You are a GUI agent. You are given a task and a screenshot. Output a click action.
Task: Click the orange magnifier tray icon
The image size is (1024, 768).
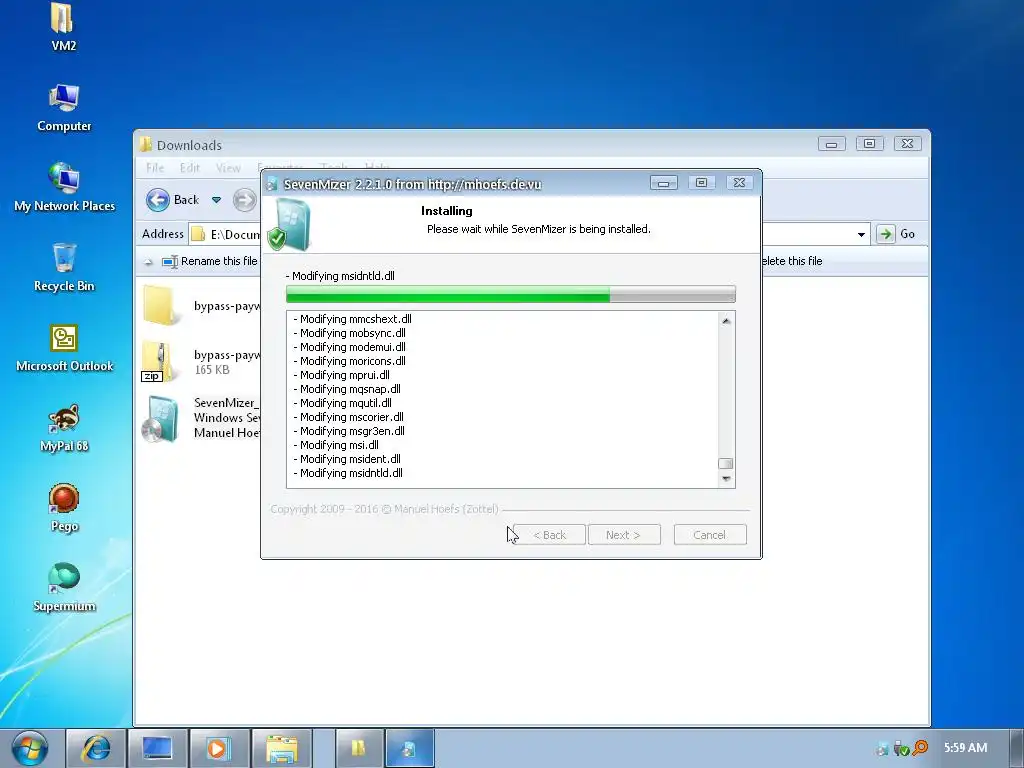pyautogui.click(x=921, y=748)
